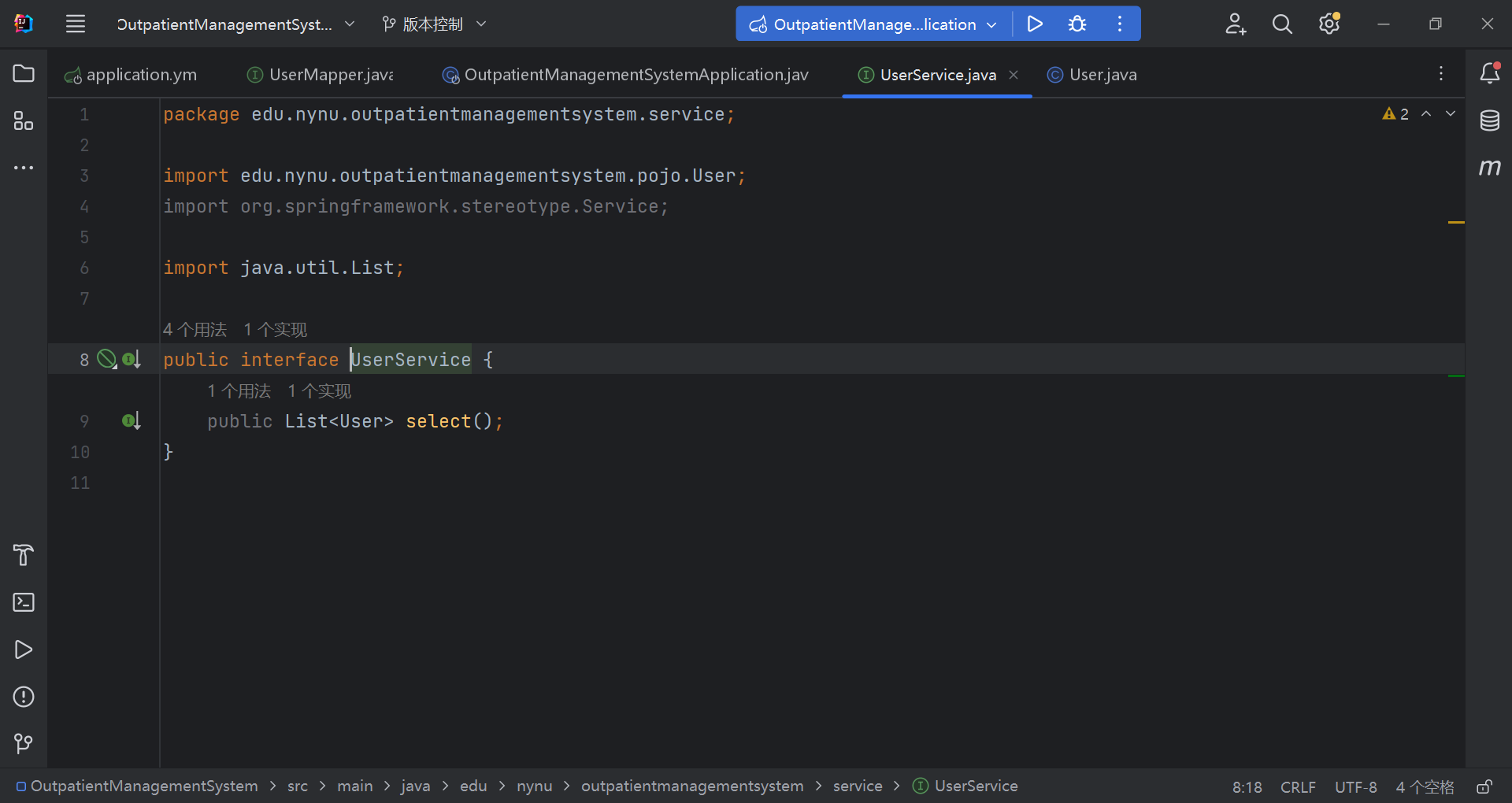Click the outpatientmanagementsystem breadcrumb
1512x803 pixels.
tap(692, 786)
